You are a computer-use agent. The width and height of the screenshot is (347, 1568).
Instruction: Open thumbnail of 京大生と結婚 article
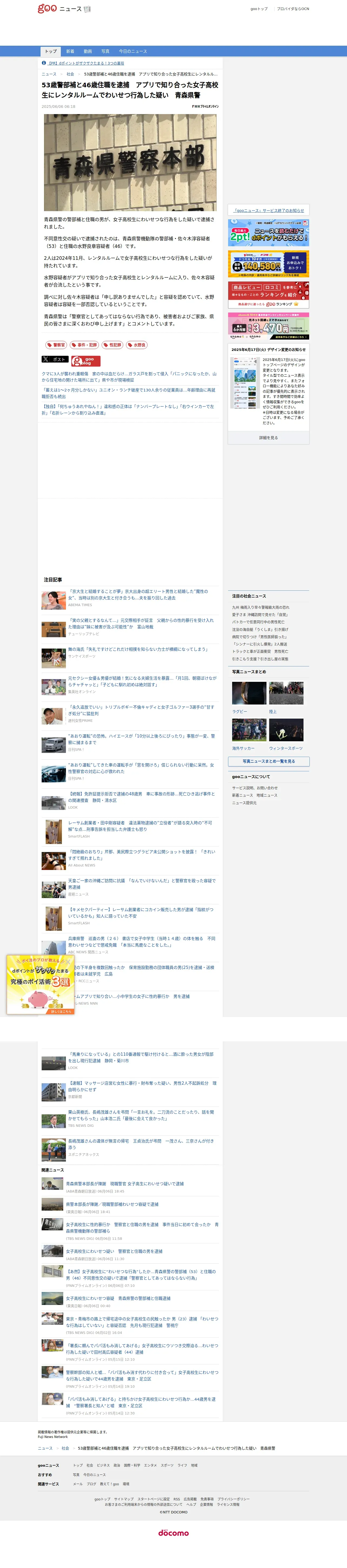[54, 600]
